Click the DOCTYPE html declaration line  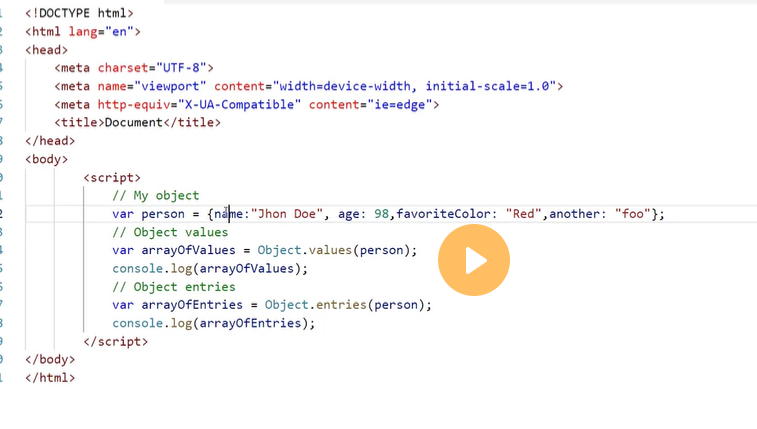point(79,13)
